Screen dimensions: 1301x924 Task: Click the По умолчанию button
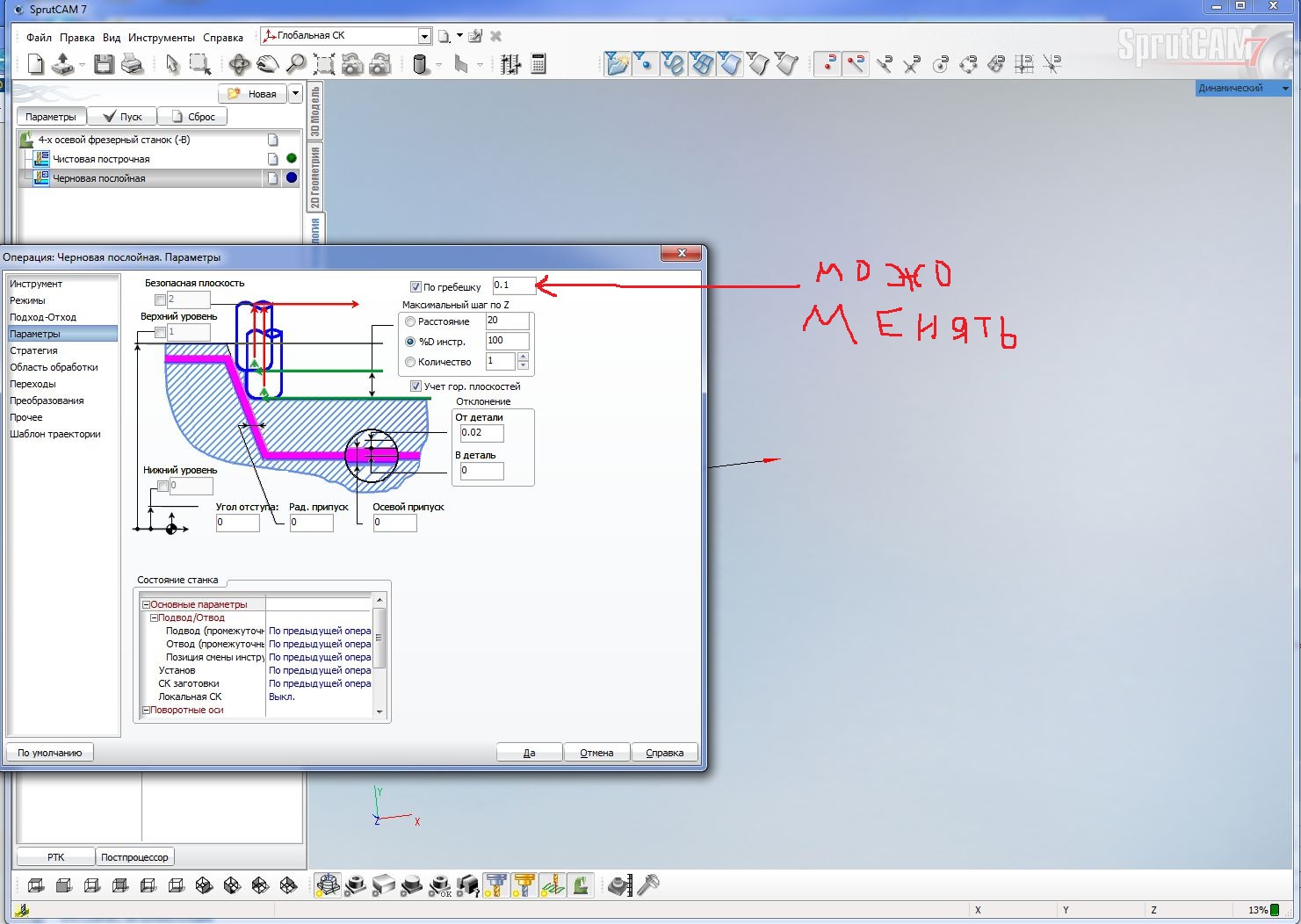point(50,753)
